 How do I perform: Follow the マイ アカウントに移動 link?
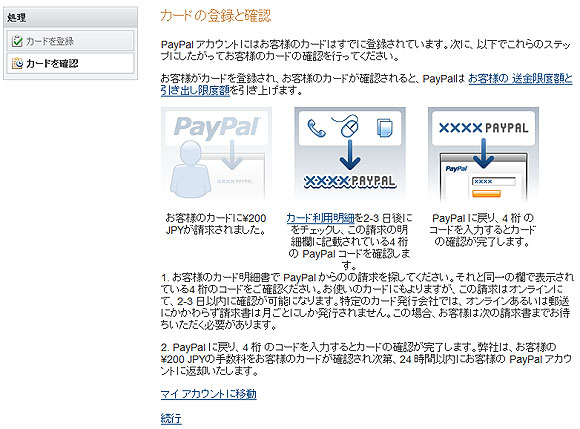209,394
